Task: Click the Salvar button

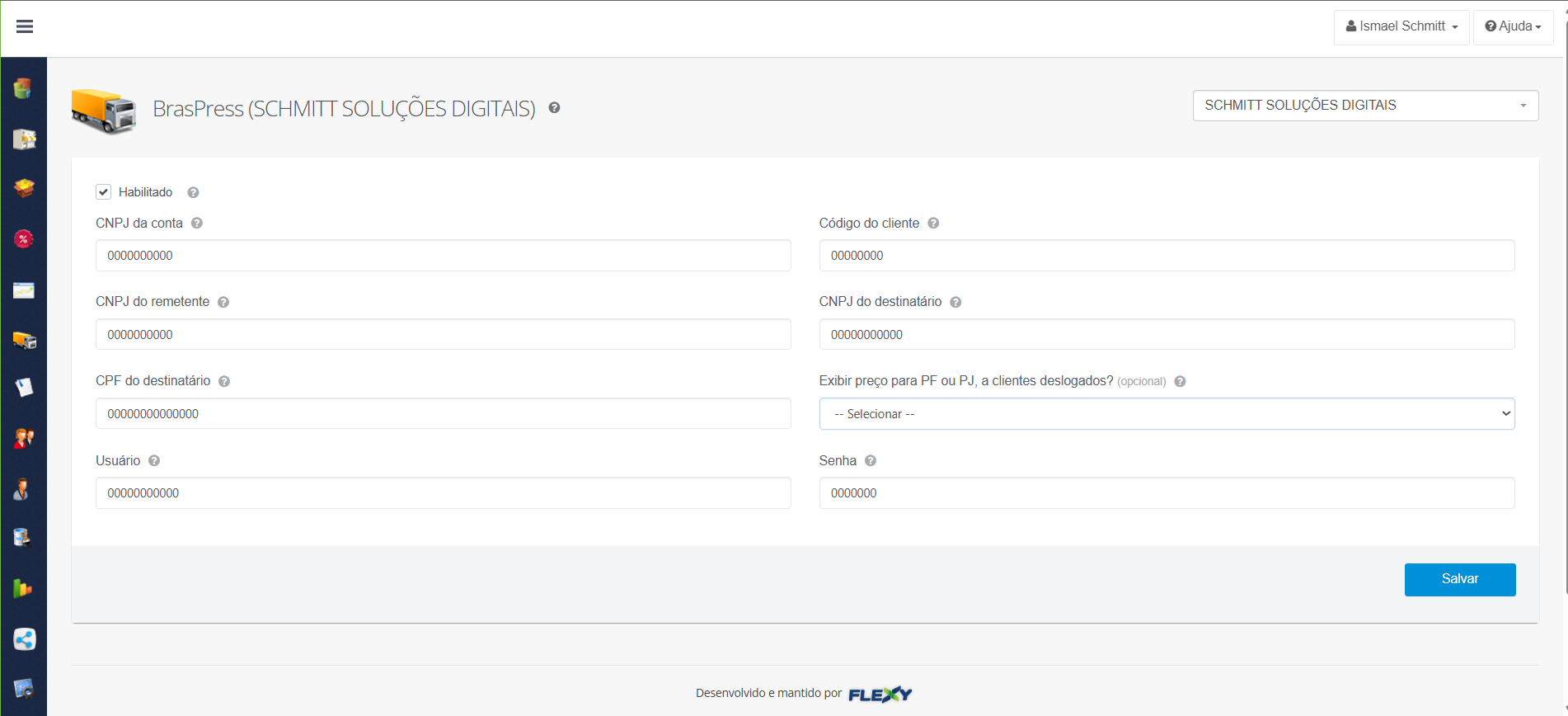Action: 1459,579
